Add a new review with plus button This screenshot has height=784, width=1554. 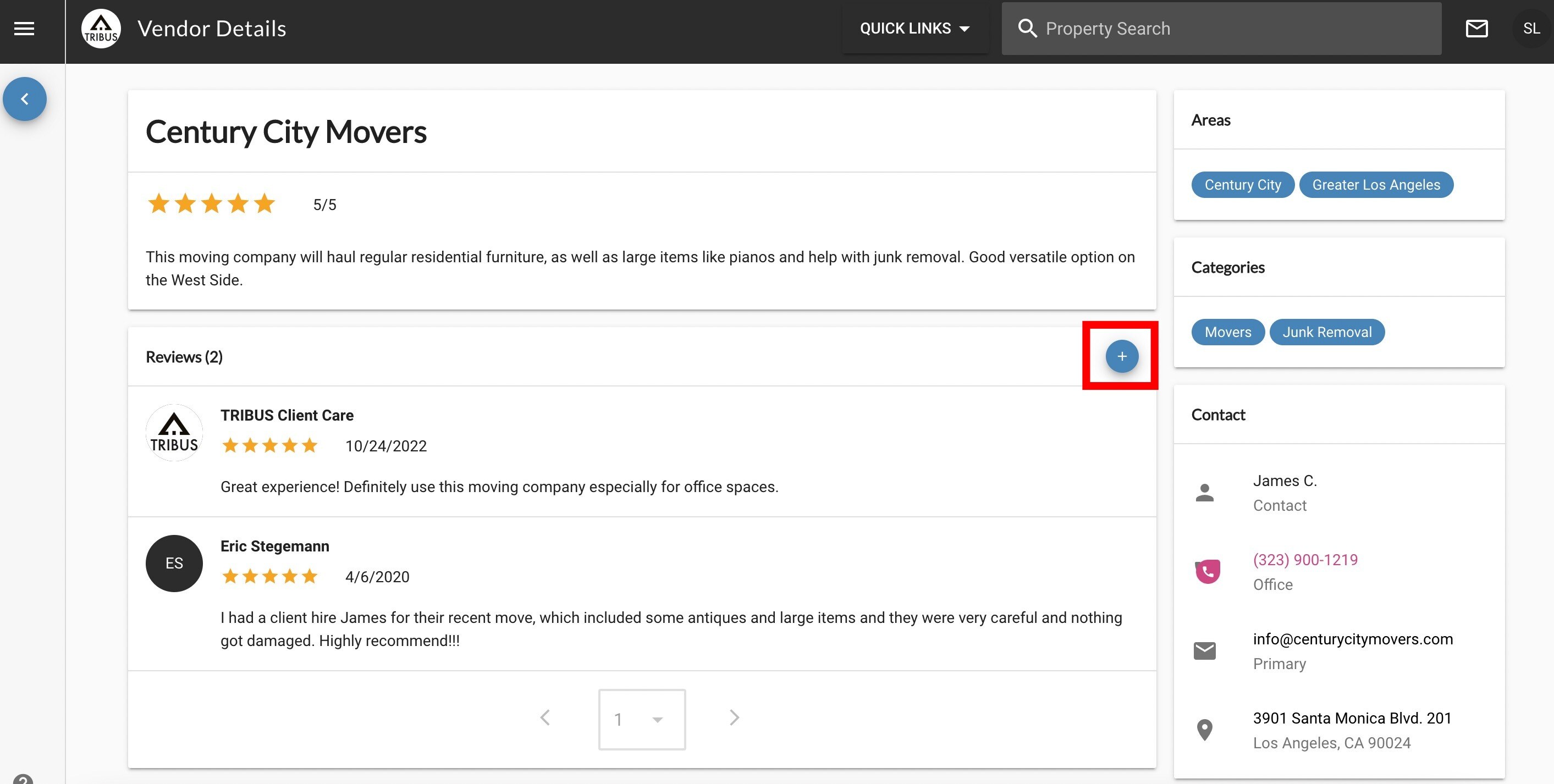(x=1121, y=356)
